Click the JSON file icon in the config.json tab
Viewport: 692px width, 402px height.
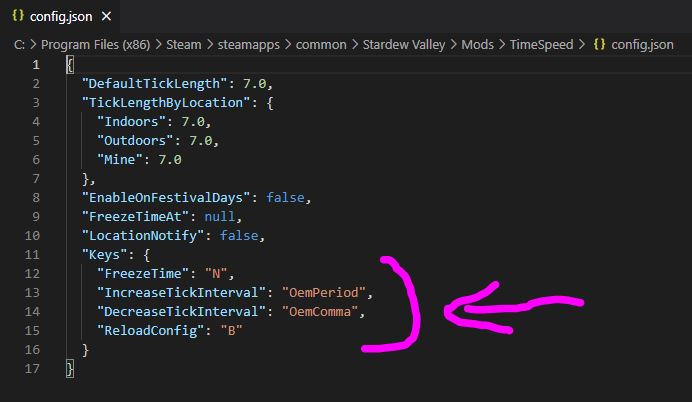[17, 16]
